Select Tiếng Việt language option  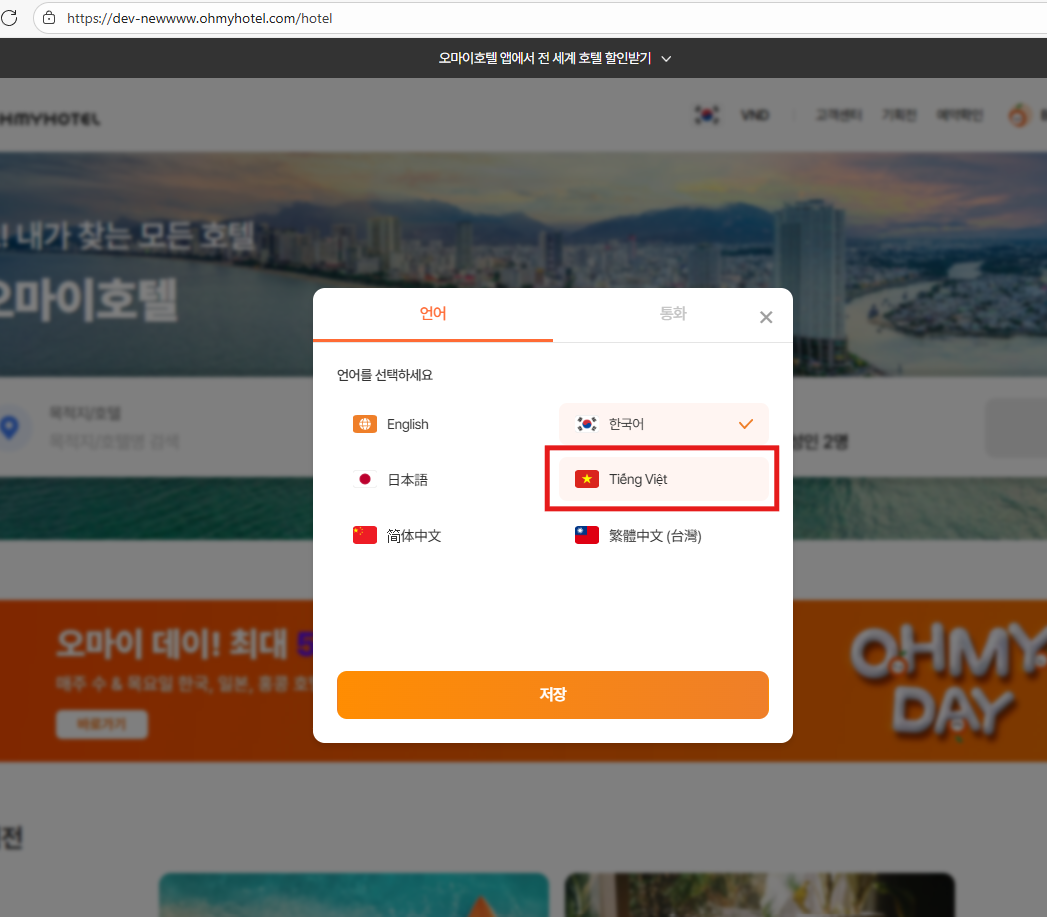664,479
